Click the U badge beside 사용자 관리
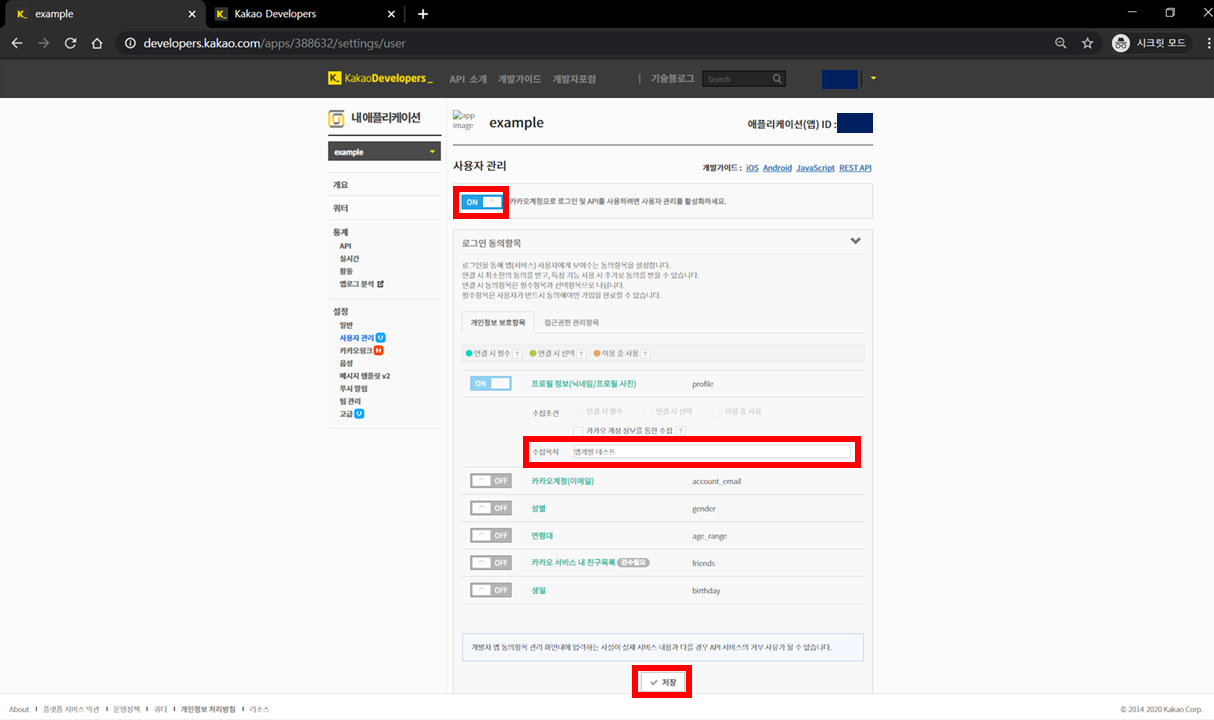The height and width of the screenshot is (720, 1214). coord(381,338)
